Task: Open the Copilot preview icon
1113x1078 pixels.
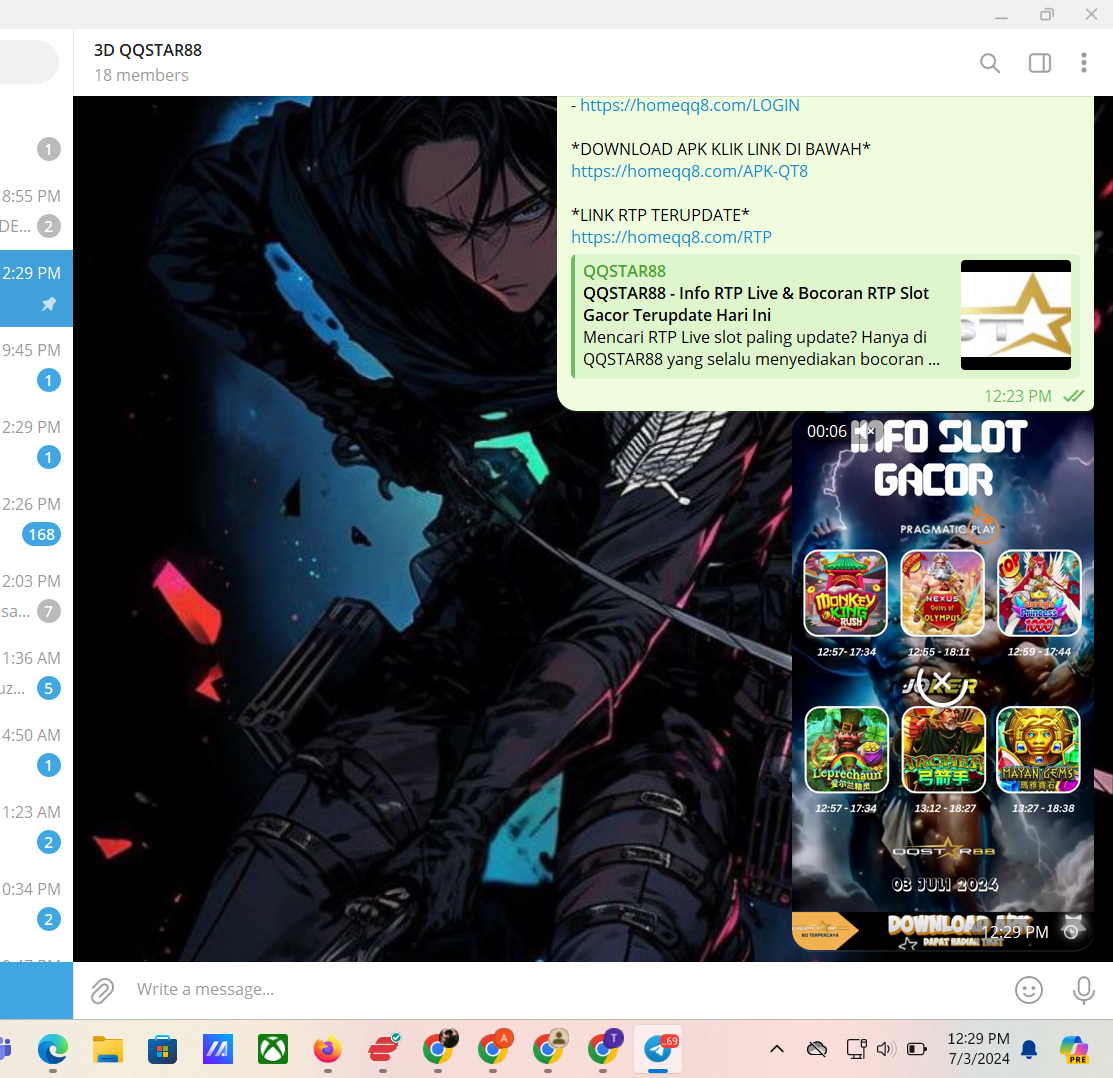Action: [x=1074, y=1050]
